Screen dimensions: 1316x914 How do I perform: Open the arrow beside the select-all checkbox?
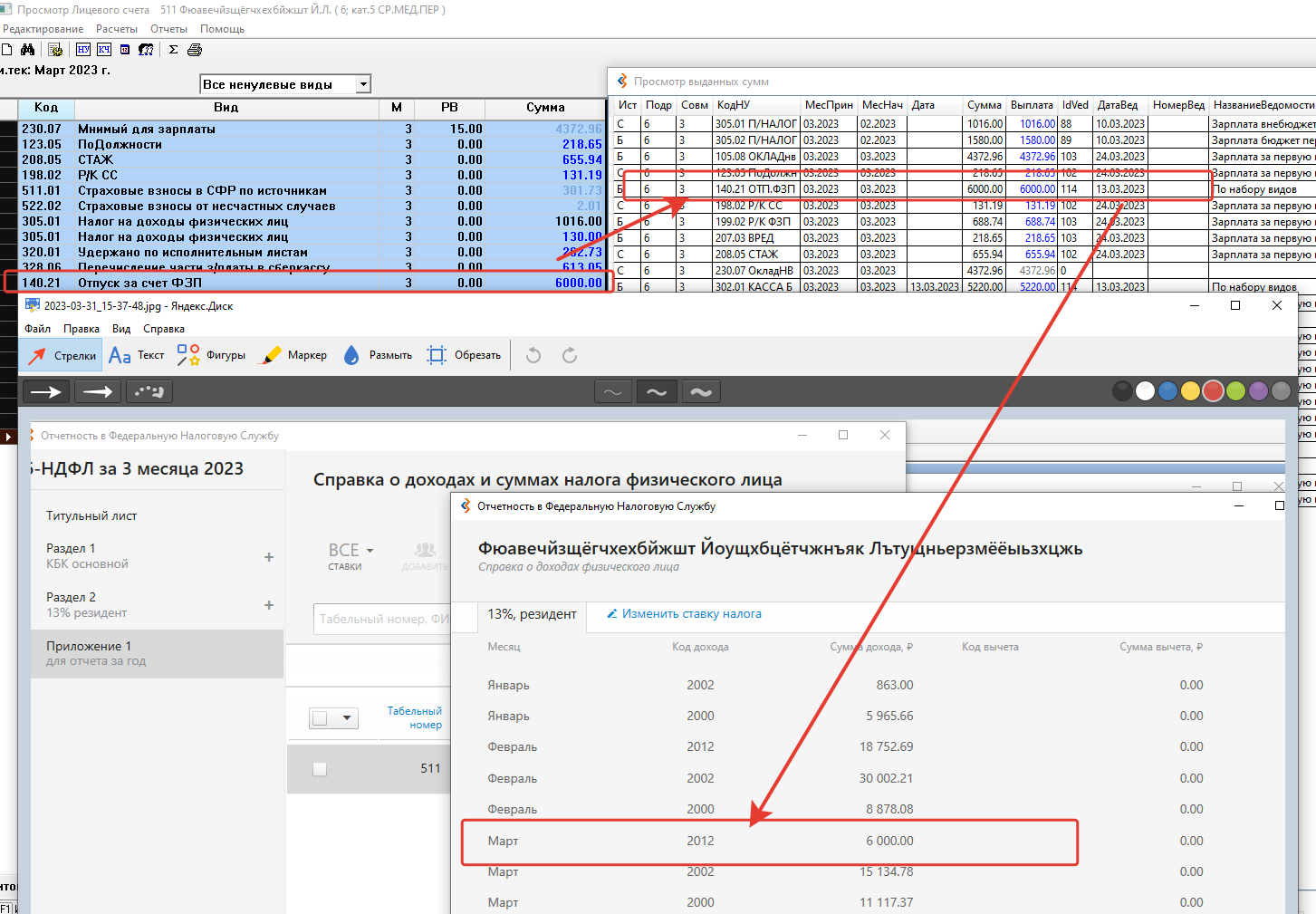click(x=346, y=718)
